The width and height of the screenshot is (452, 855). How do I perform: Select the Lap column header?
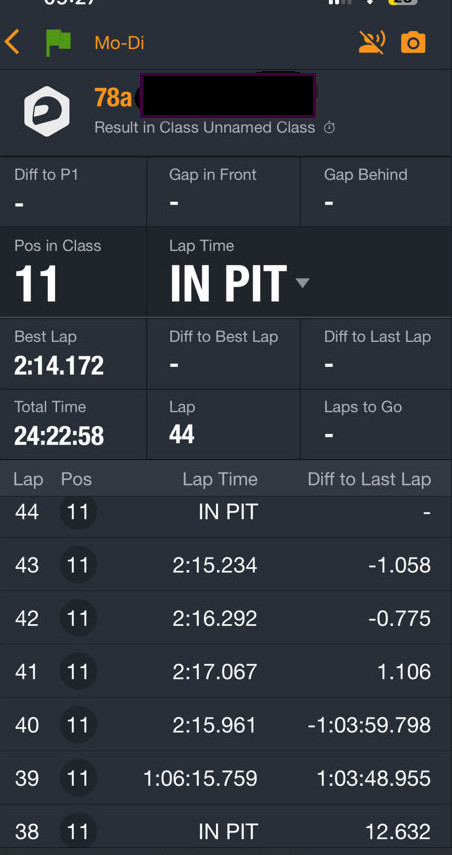coord(28,479)
